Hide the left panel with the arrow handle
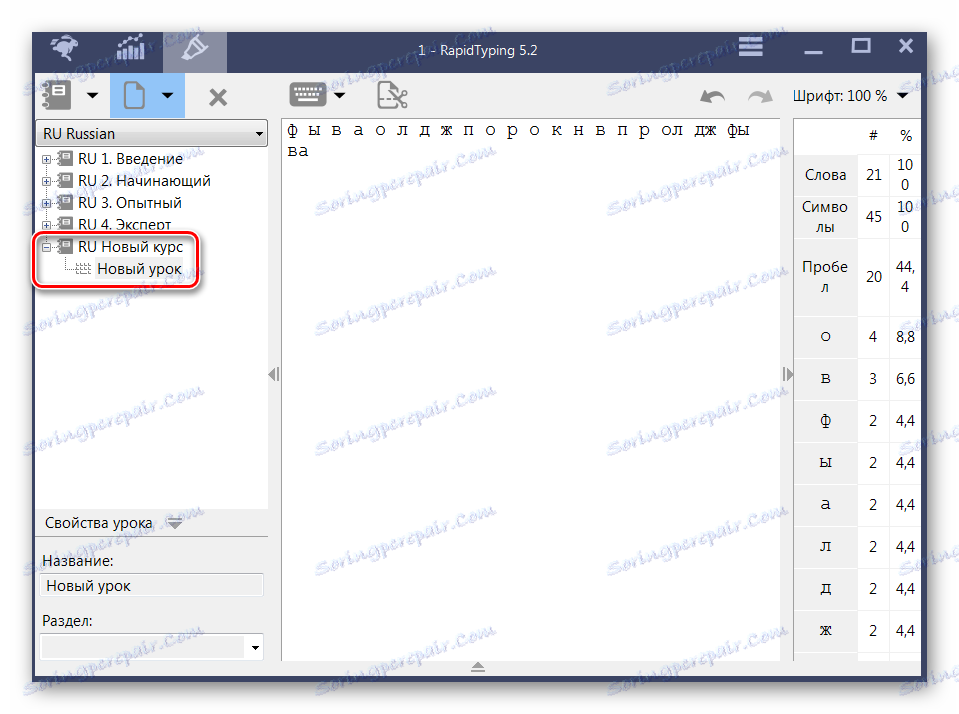This screenshot has width=959, height=714. coord(274,374)
